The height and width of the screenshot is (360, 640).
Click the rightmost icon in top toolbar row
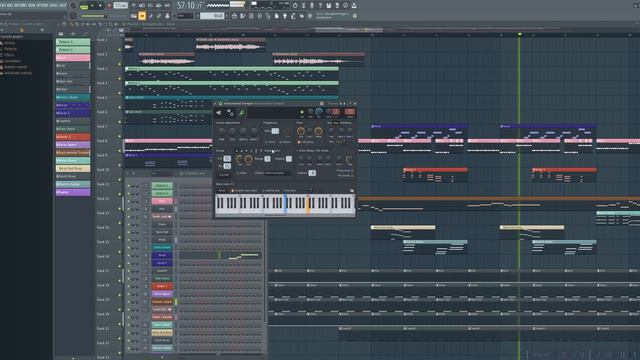(x=354, y=5)
